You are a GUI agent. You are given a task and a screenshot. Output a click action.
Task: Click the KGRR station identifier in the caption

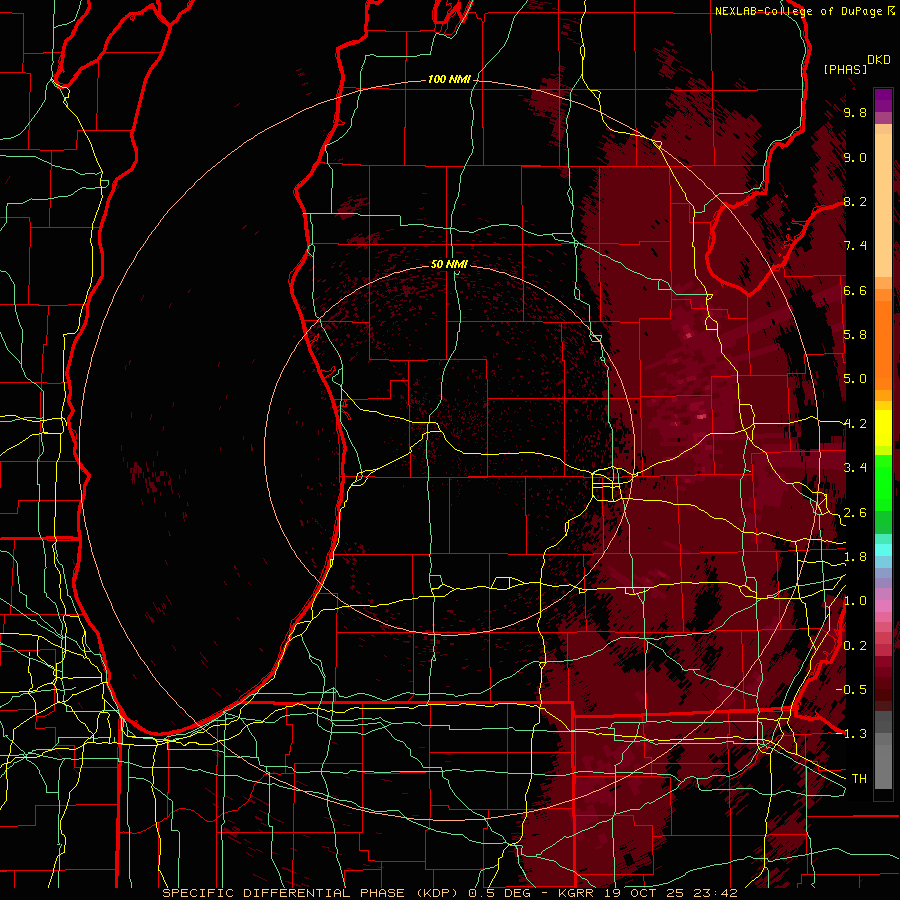click(578, 893)
